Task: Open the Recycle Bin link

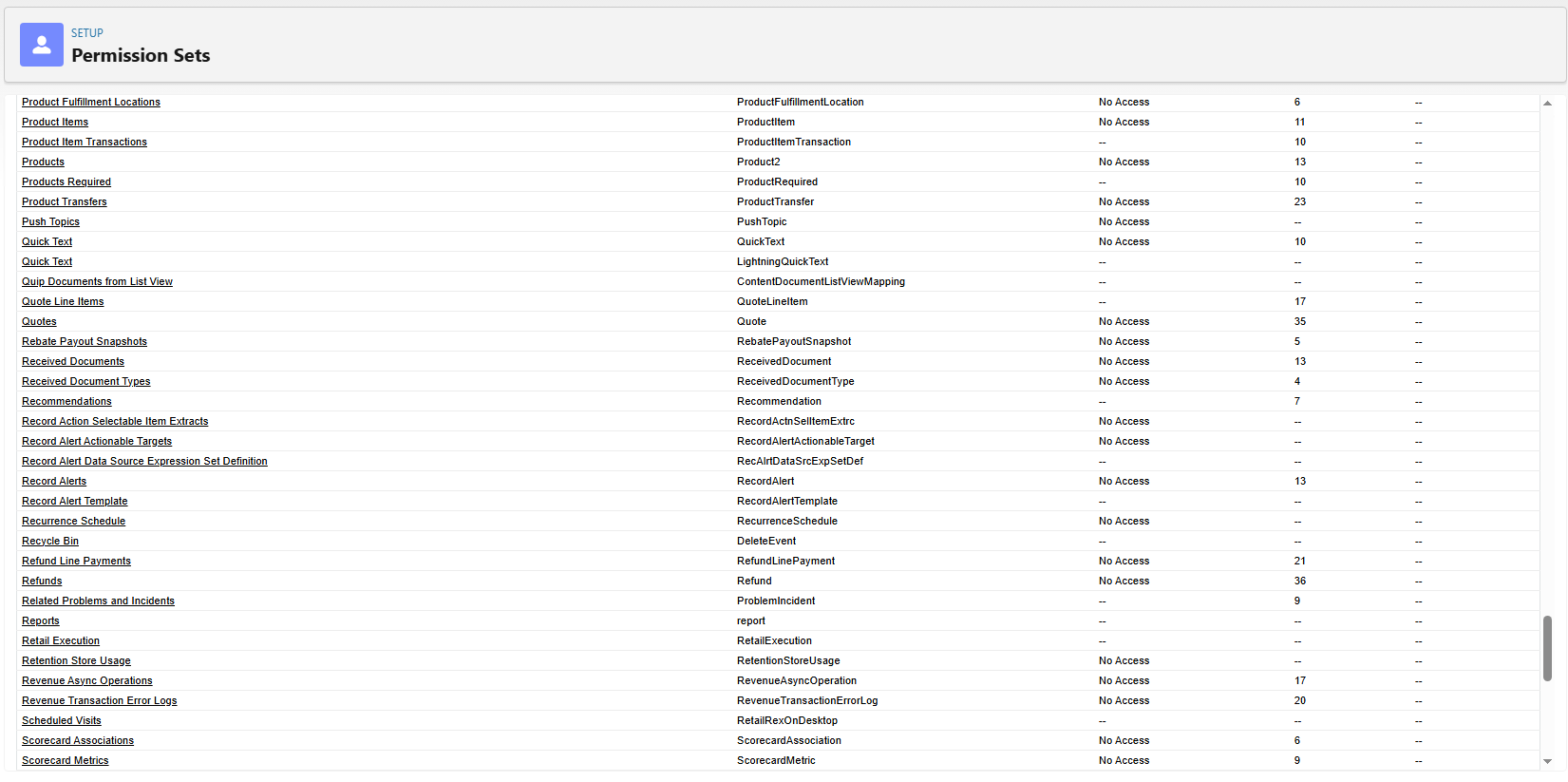Action: [50, 541]
